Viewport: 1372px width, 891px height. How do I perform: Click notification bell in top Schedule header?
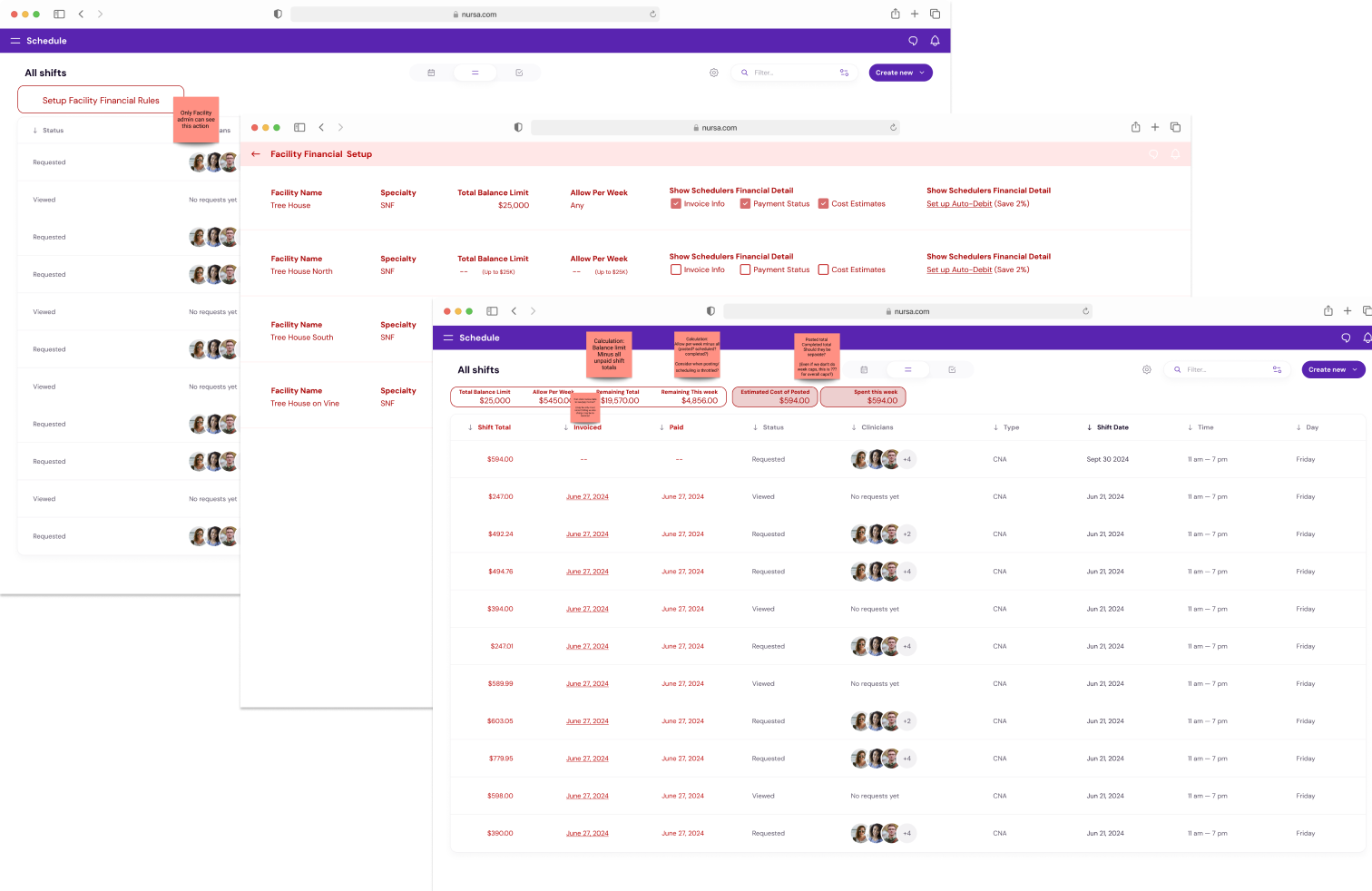(935, 41)
